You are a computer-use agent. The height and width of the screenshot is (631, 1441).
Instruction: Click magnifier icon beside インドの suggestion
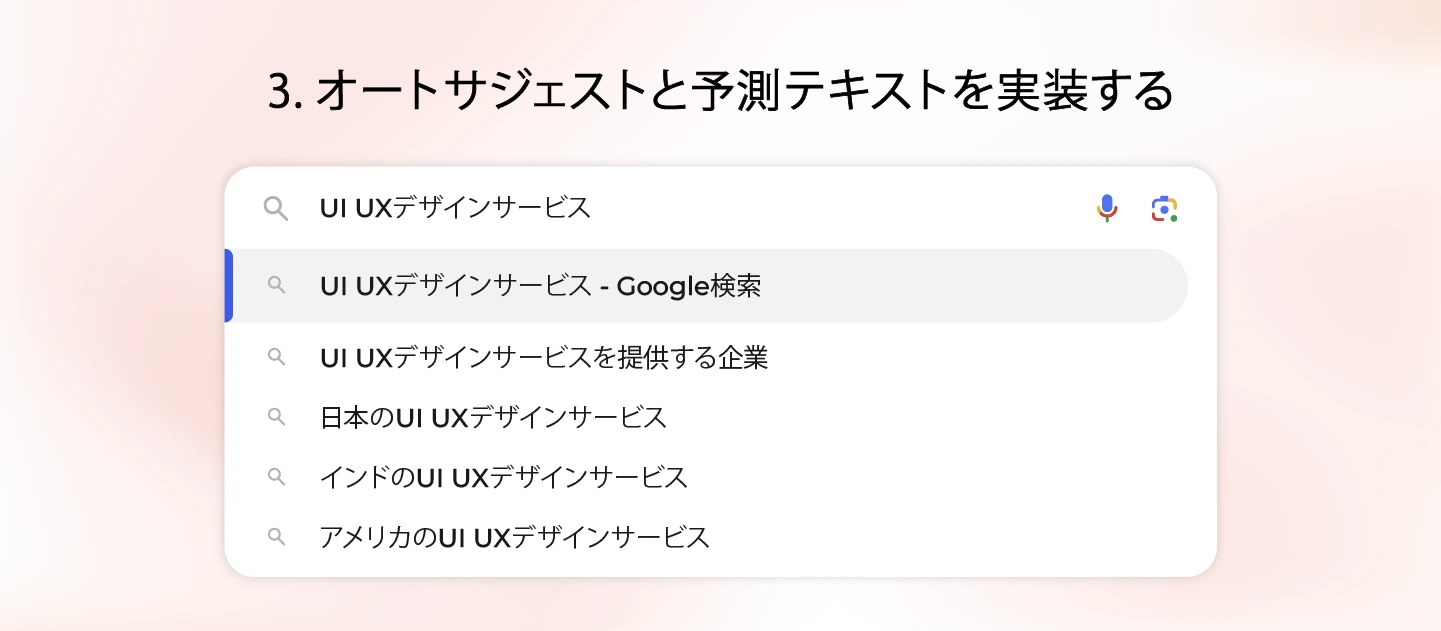click(277, 477)
